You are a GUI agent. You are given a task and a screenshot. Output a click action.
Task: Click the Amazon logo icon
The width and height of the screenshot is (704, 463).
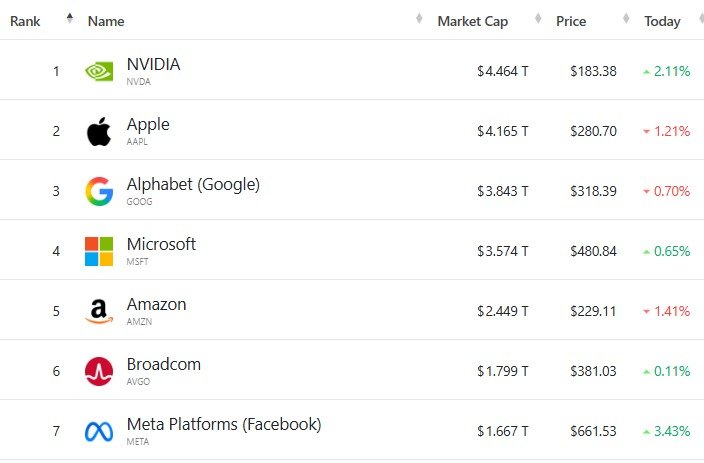coord(99,312)
